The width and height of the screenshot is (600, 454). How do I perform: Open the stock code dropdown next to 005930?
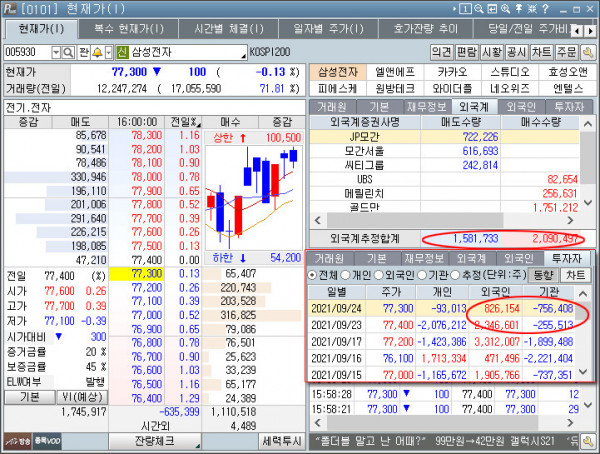(x=56, y=52)
